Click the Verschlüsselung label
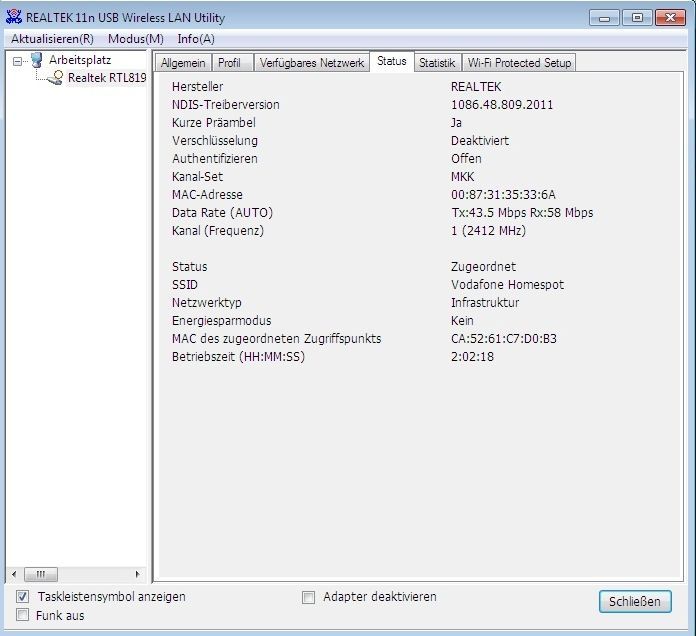Screen dimensions: 696x636 [x=215, y=141]
